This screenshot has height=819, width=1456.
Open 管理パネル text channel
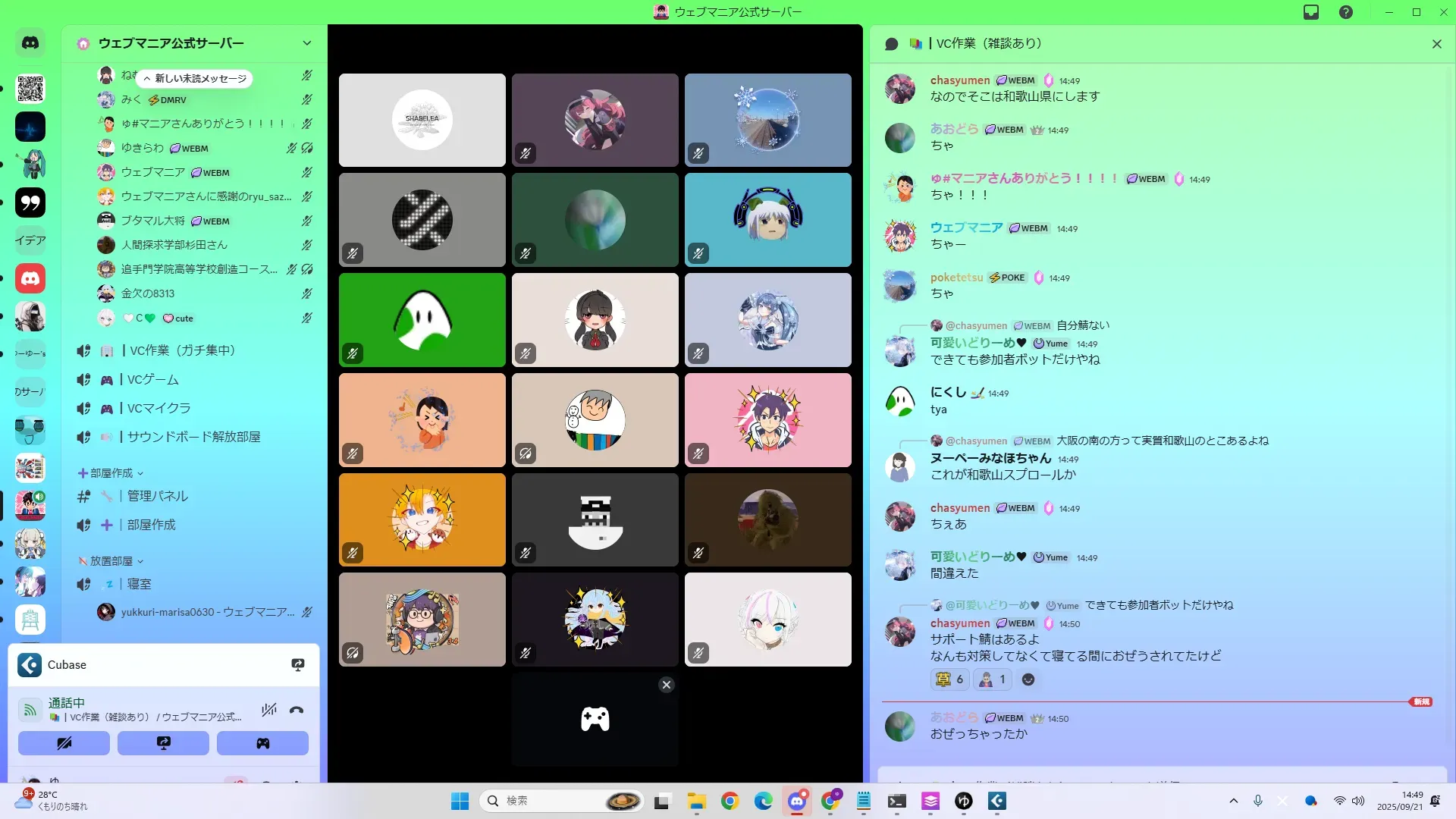[157, 496]
